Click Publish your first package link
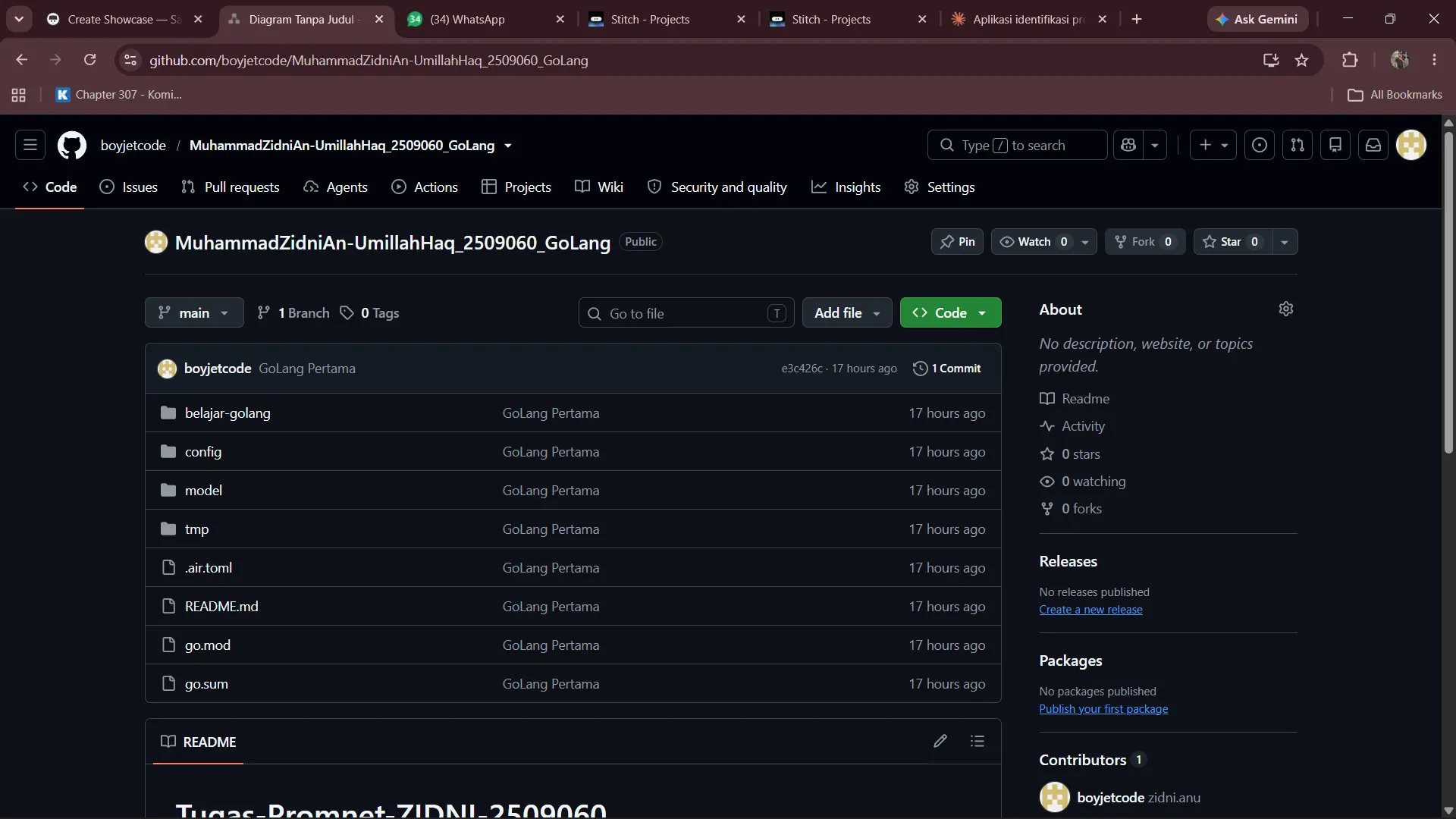This screenshot has height=819, width=1456. point(1103,709)
